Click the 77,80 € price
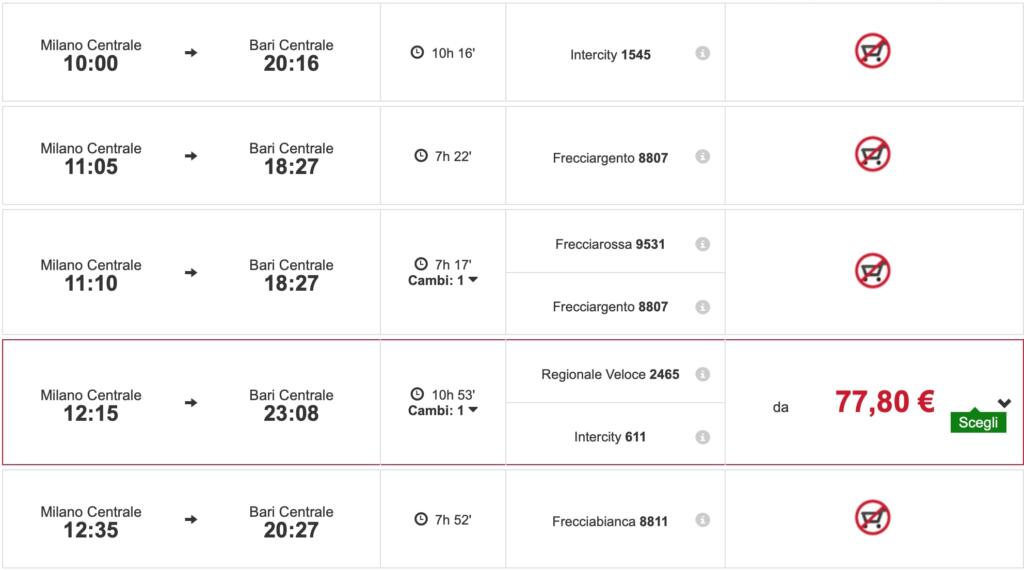Screen dimensions: 1024x570 click(884, 402)
